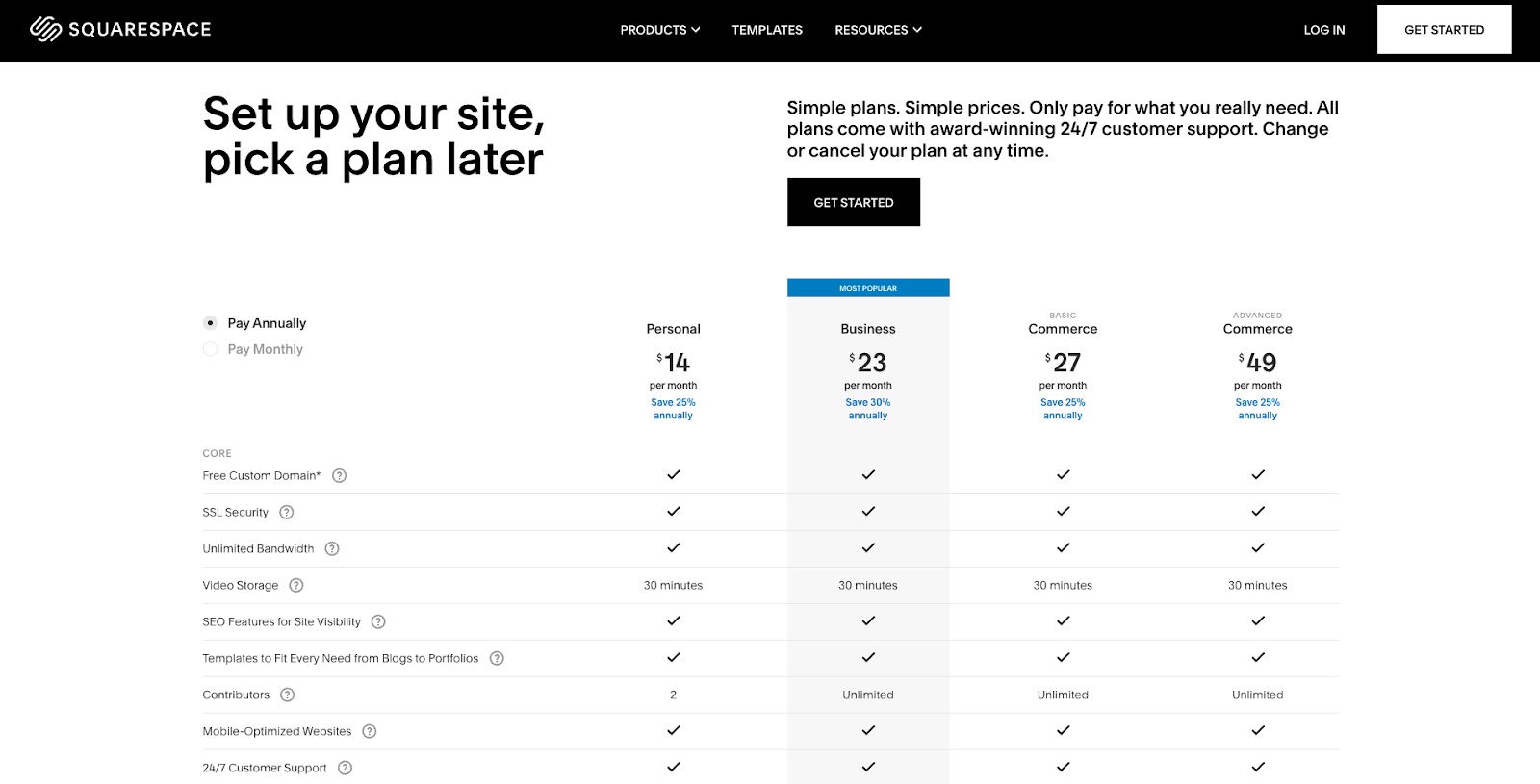Screen dimensions: 1540x784
Task: Click the 24/7 Customer Support label
Action: pos(265,768)
